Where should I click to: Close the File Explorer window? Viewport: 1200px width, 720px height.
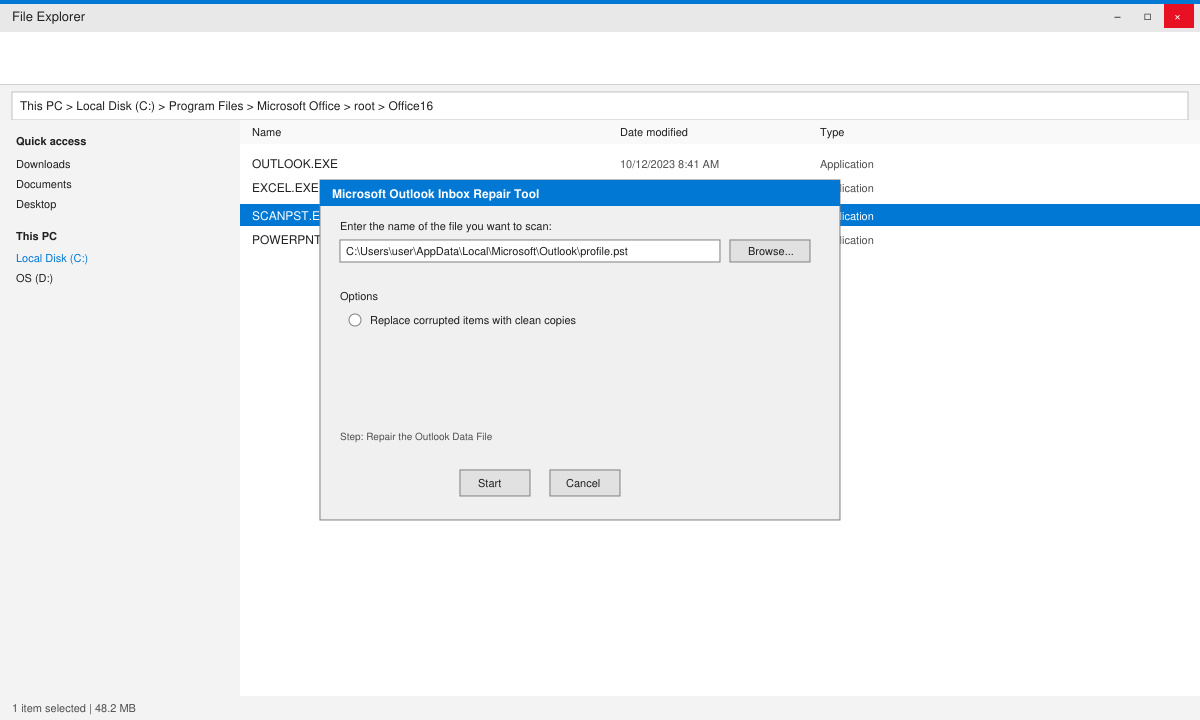[1178, 17]
